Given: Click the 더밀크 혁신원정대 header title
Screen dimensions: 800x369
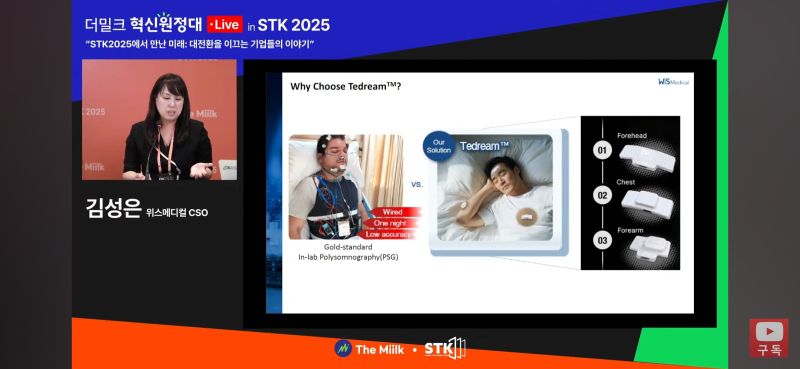Looking at the screenshot, I should point(144,24).
